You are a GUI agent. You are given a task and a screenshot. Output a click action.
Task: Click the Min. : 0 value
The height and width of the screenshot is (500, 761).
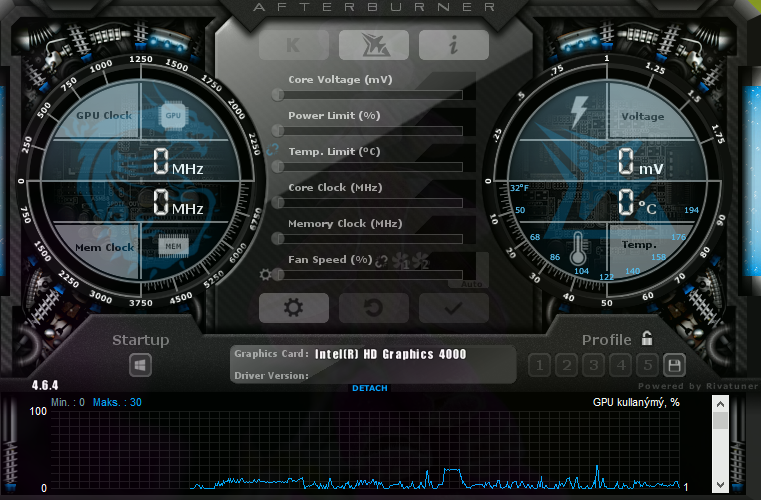(x=67, y=402)
